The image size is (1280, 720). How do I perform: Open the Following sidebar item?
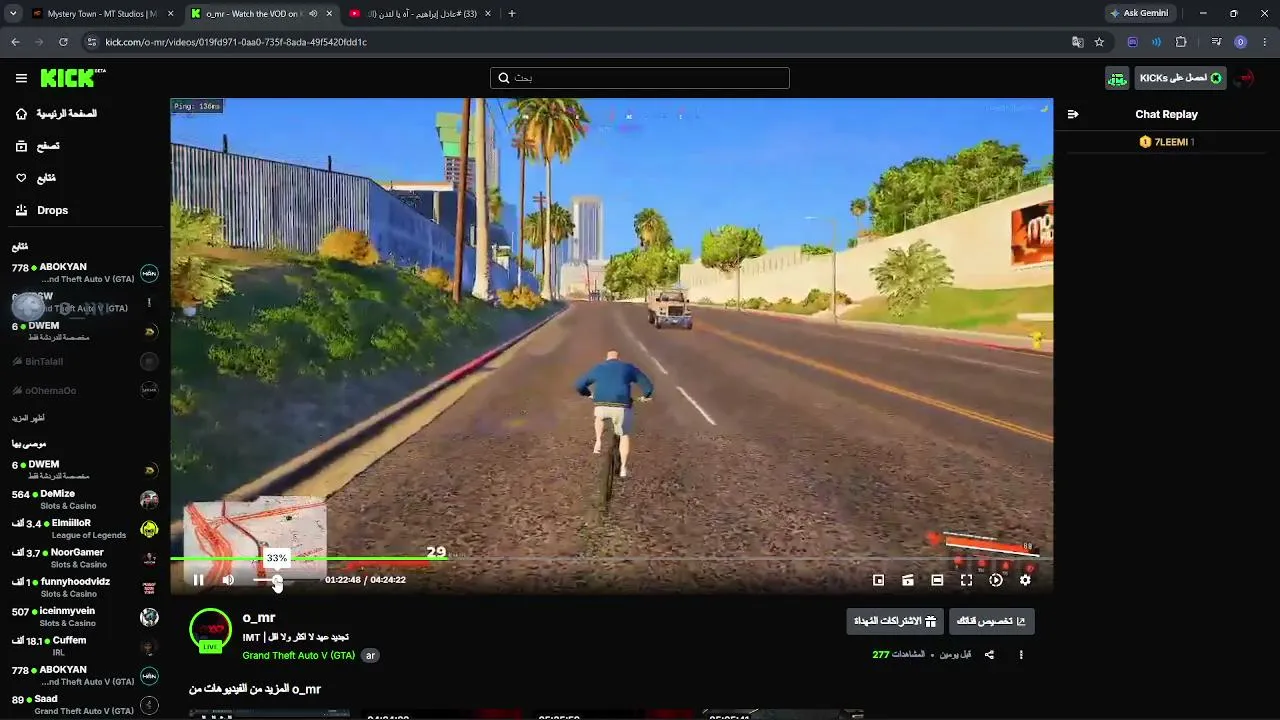point(36,178)
